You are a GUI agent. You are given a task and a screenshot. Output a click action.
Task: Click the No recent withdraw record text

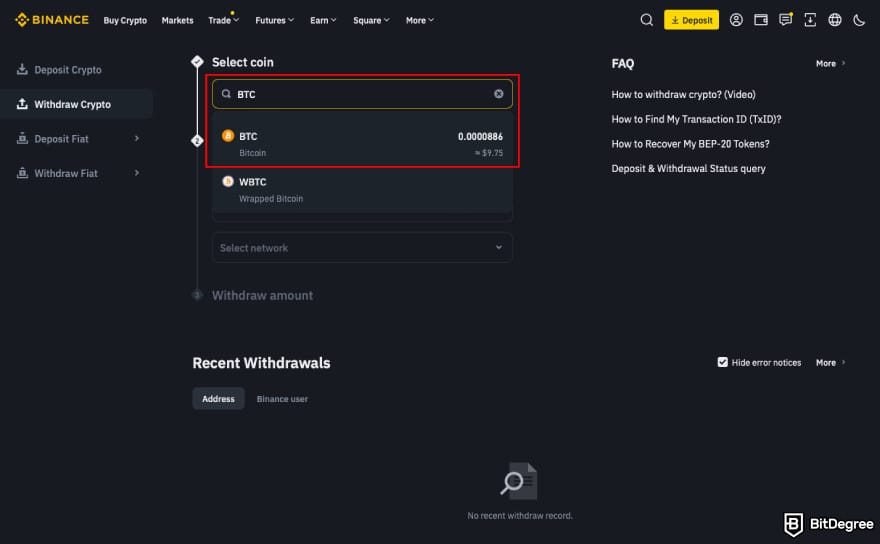pyautogui.click(x=520, y=515)
